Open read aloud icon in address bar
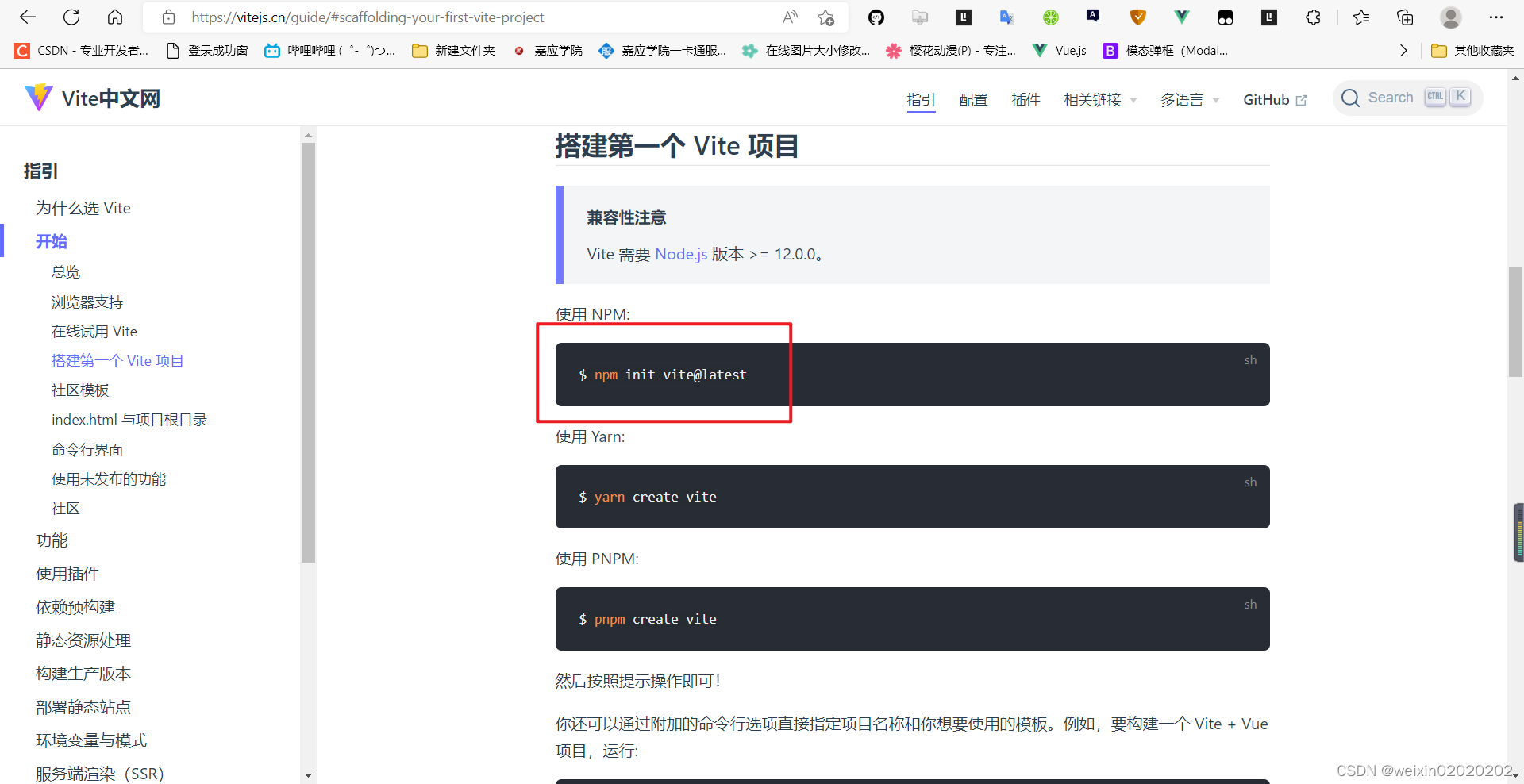The width and height of the screenshot is (1524, 784). click(790, 17)
